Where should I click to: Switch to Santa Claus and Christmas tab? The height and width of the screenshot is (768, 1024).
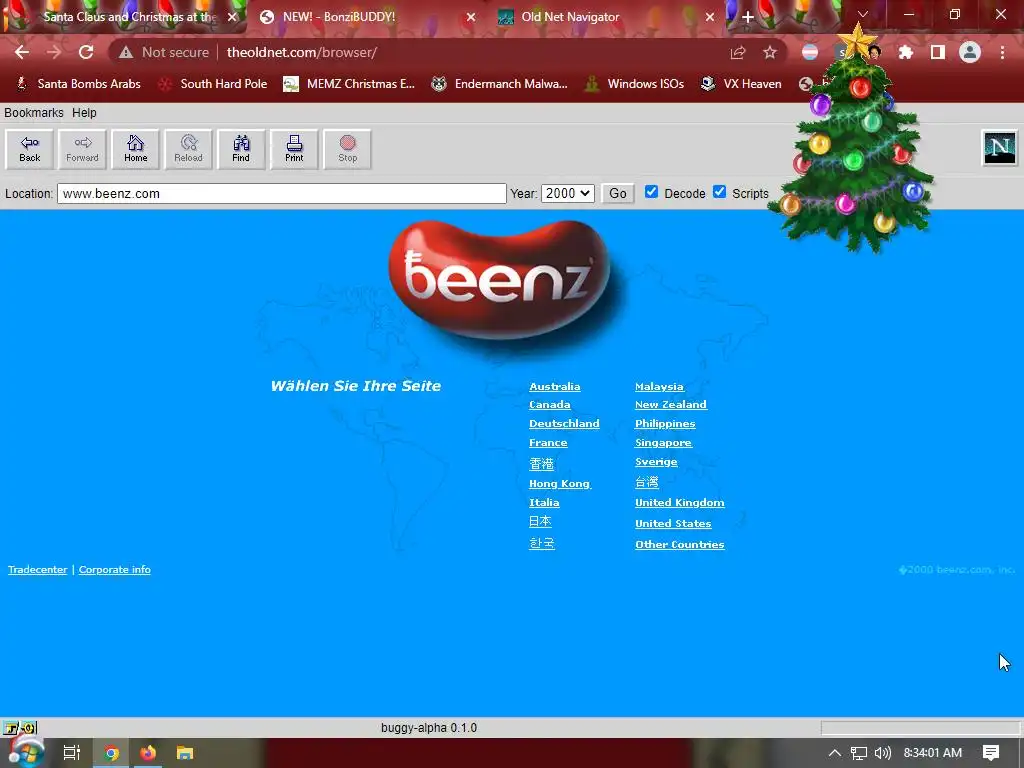(124, 17)
